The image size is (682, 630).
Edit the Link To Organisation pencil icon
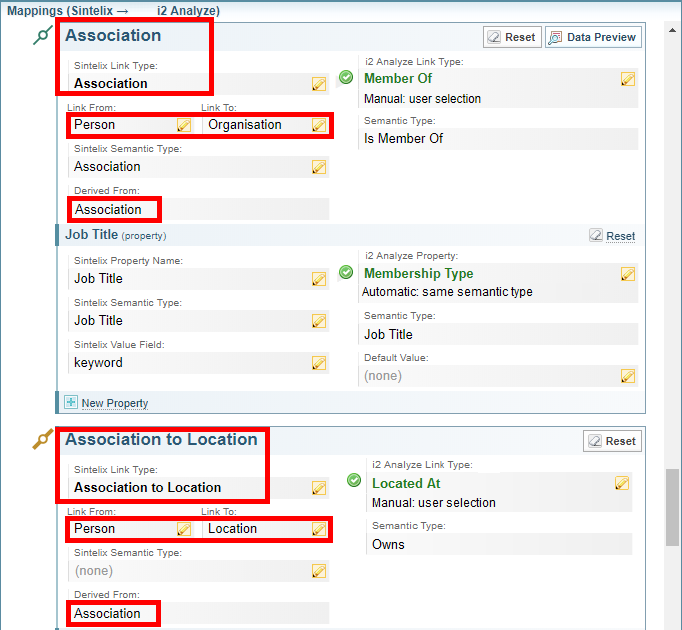click(319, 125)
